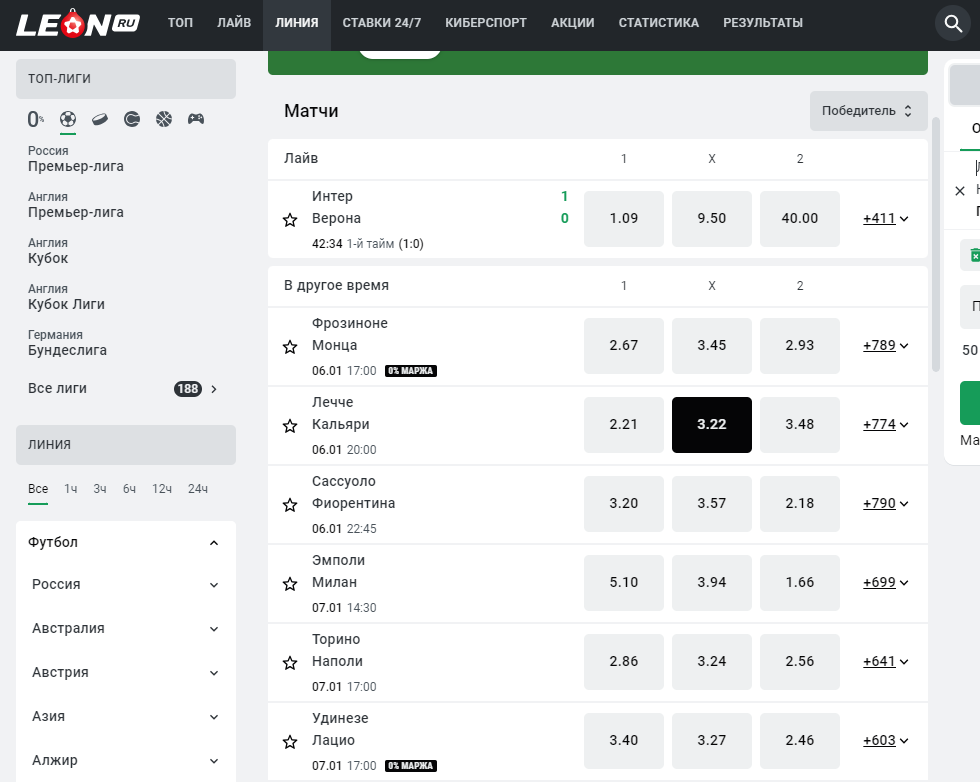Image resolution: width=980 pixels, height=782 pixels.
Task: Open the КИБЕРСПОРТ navigation tab
Action: [x=486, y=23]
